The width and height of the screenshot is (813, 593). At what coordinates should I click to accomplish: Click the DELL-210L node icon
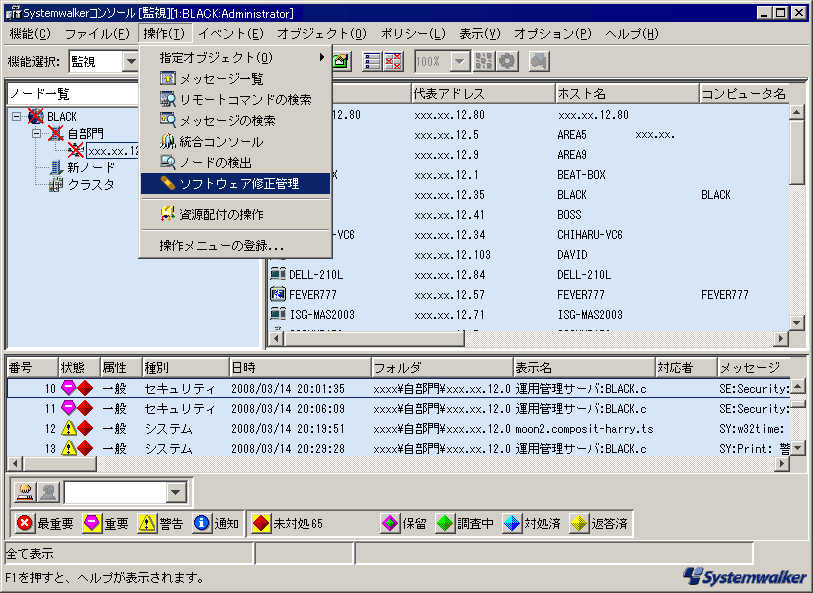(x=278, y=274)
